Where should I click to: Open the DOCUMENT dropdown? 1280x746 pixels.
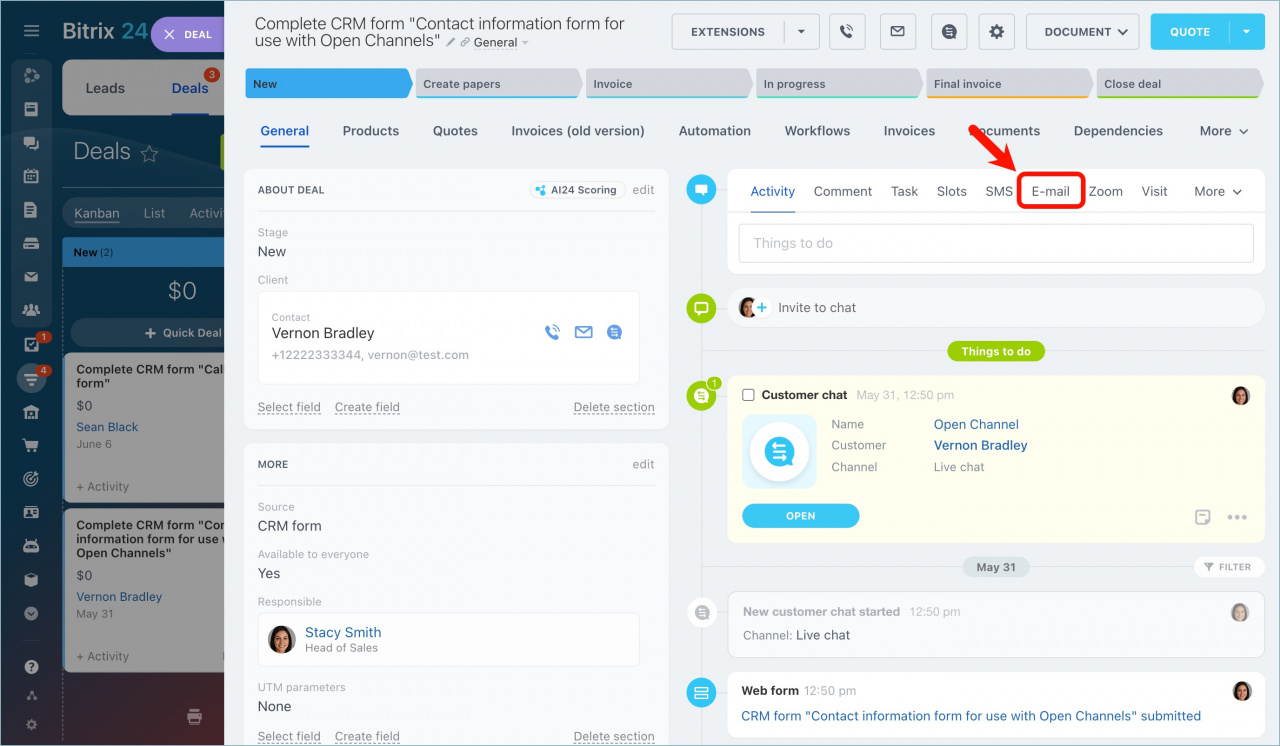click(x=1085, y=32)
